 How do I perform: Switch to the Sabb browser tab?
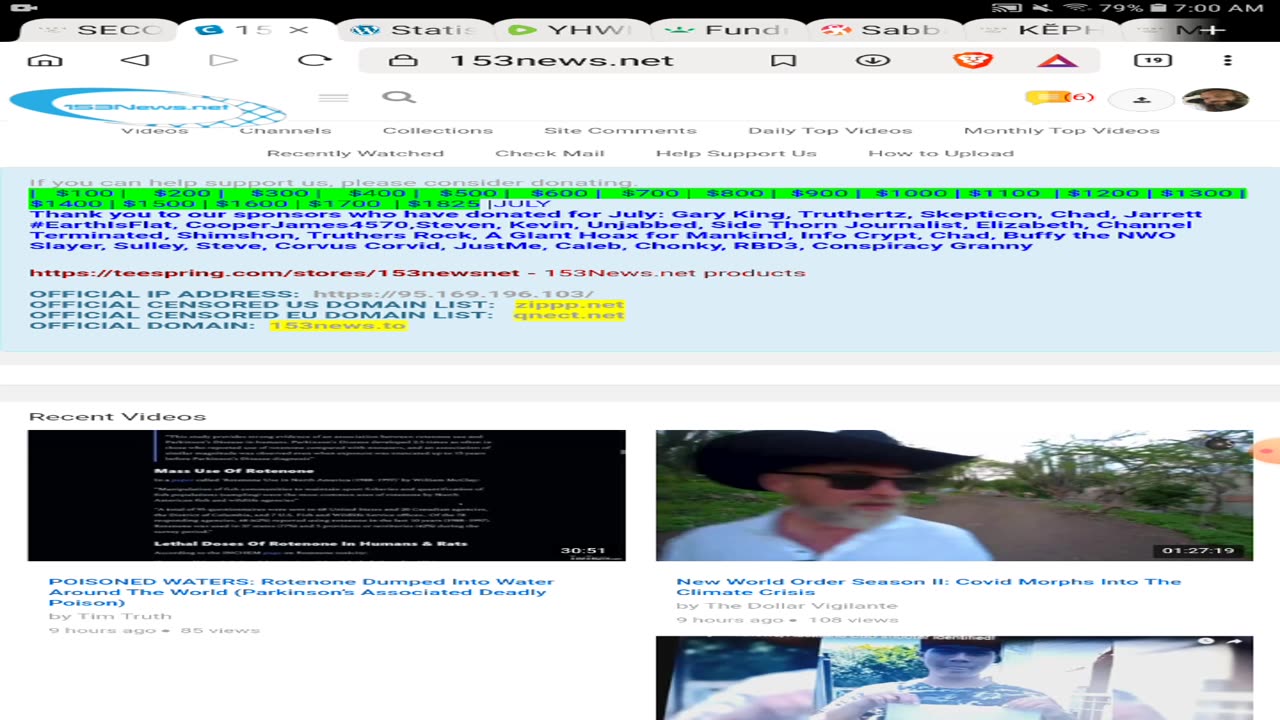coord(880,30)
